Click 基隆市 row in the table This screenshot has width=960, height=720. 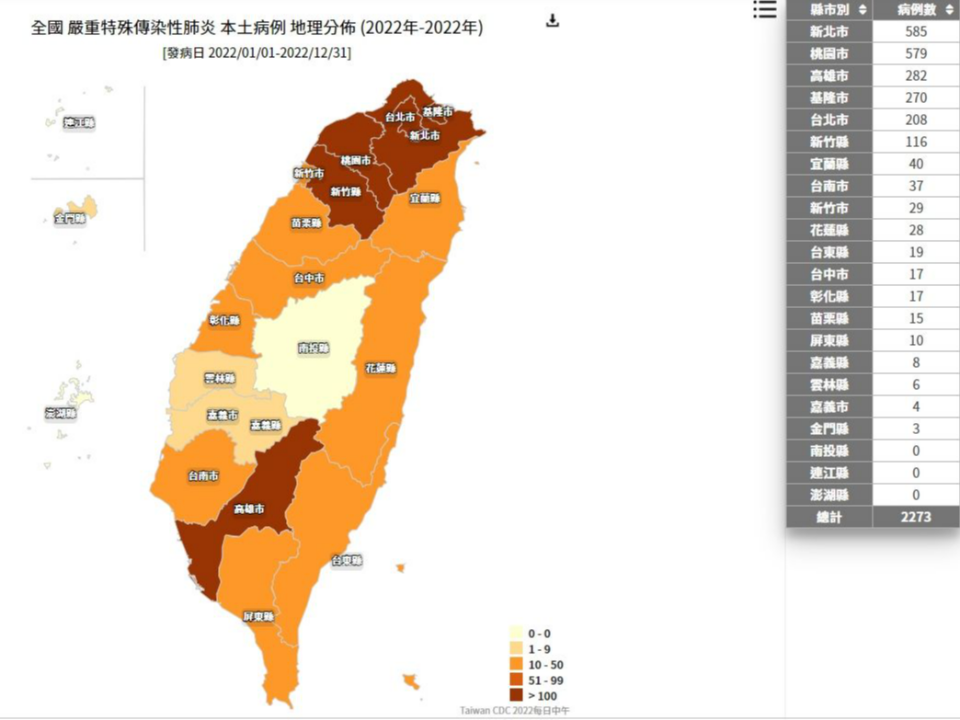click(x=872, y=97)
